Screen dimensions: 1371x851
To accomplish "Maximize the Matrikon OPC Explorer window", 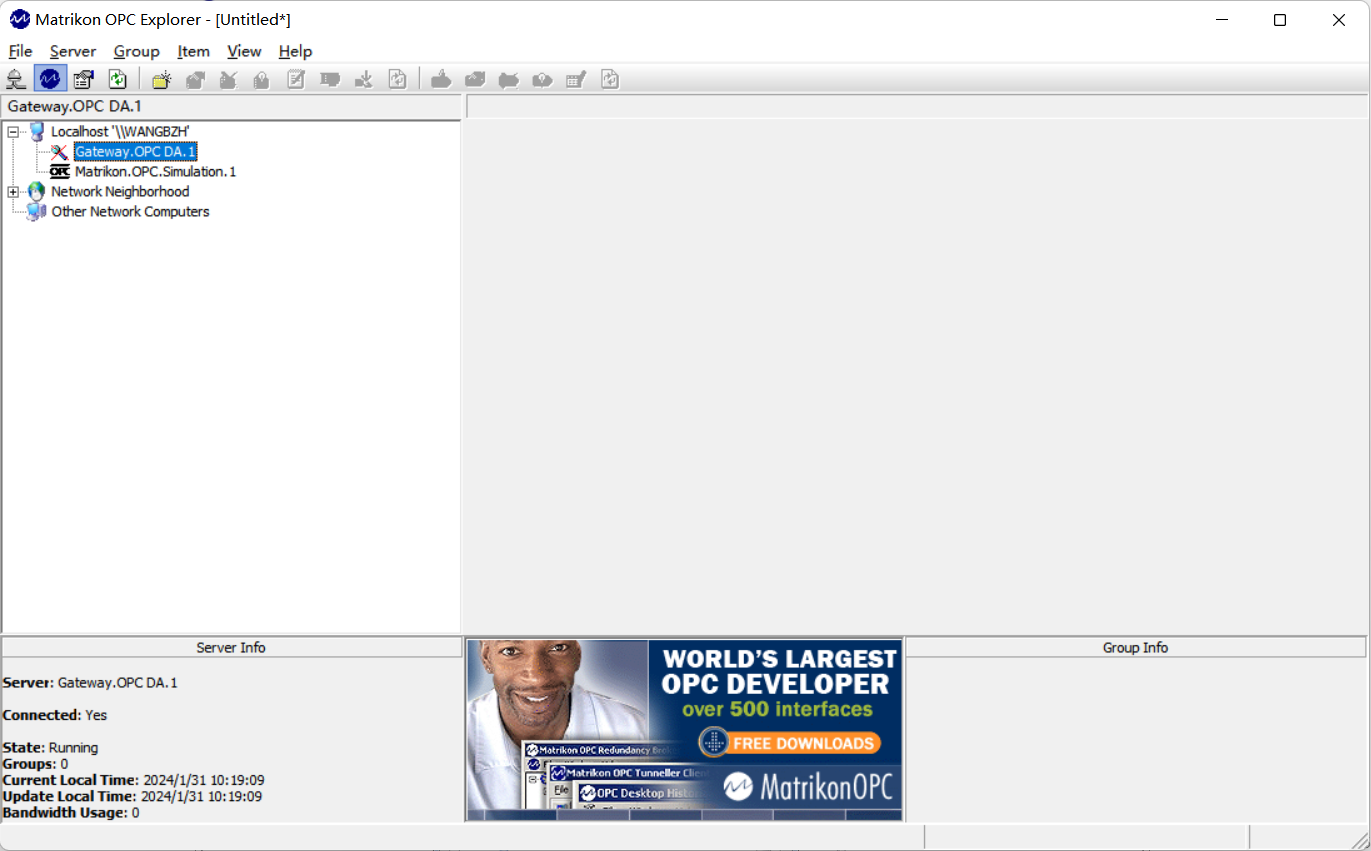I will (1279, 20).
